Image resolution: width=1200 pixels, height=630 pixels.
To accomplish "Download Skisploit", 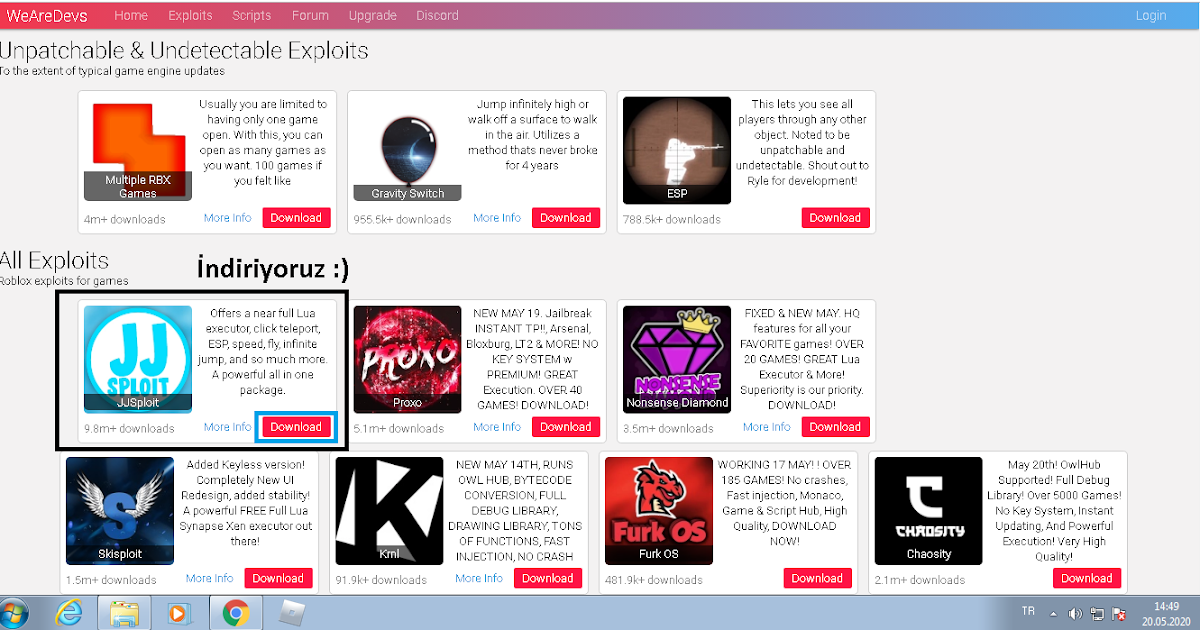I will click(x=278, y=578).
